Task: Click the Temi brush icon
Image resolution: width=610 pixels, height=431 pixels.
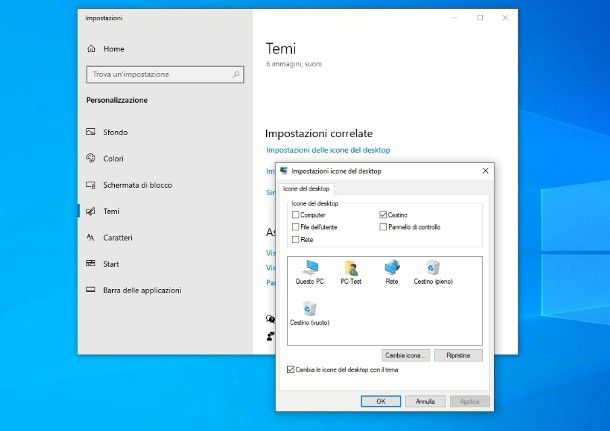Action: click(x=91, y=211)
